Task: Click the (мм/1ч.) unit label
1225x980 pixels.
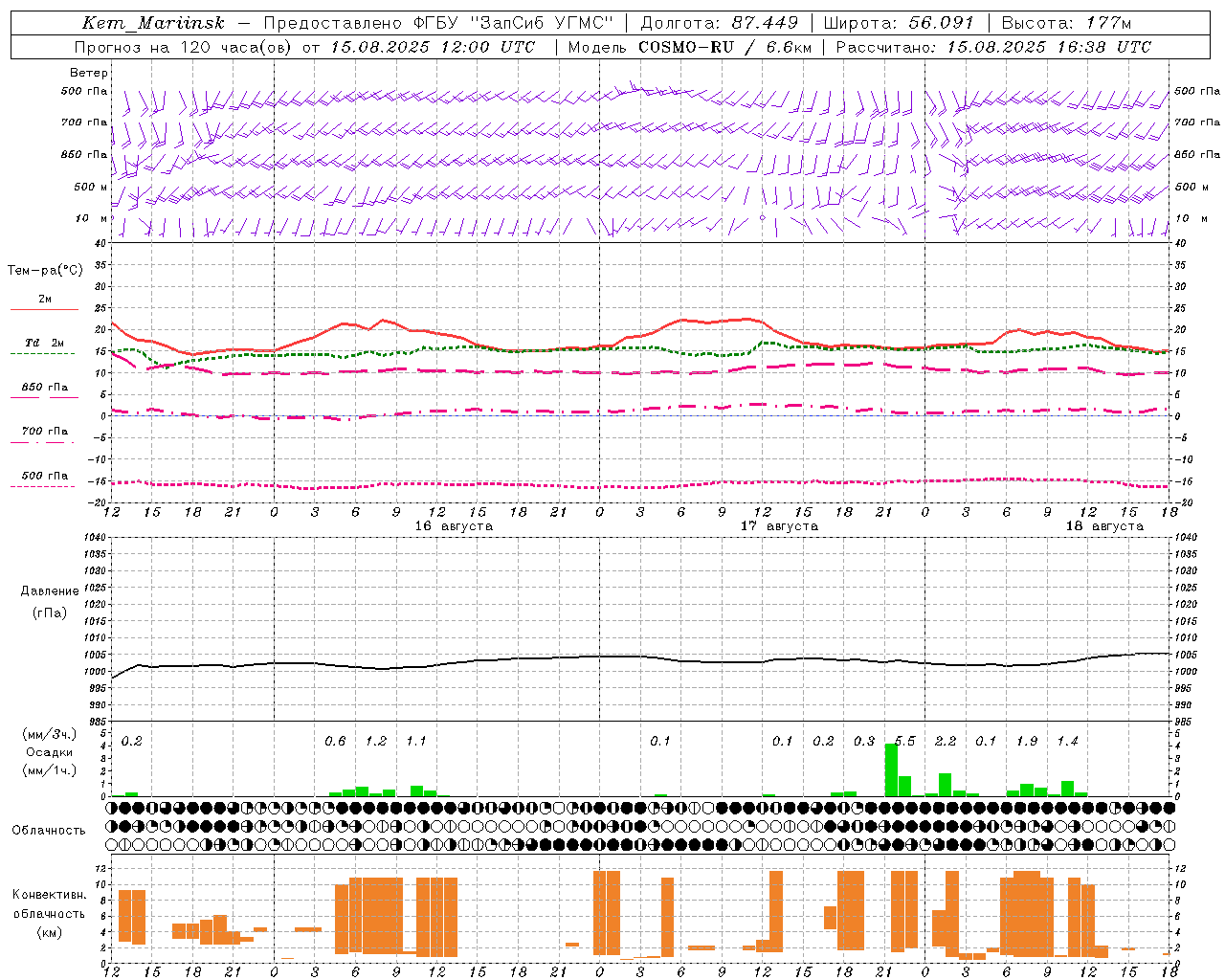Action: pos(49,770)
